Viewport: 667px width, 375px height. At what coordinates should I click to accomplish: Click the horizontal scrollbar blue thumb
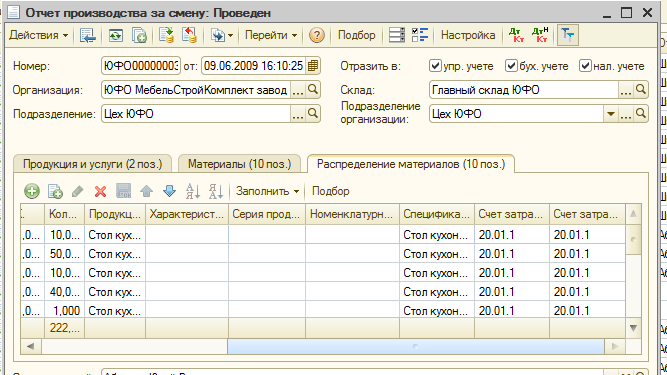click(x=416, y=347)
